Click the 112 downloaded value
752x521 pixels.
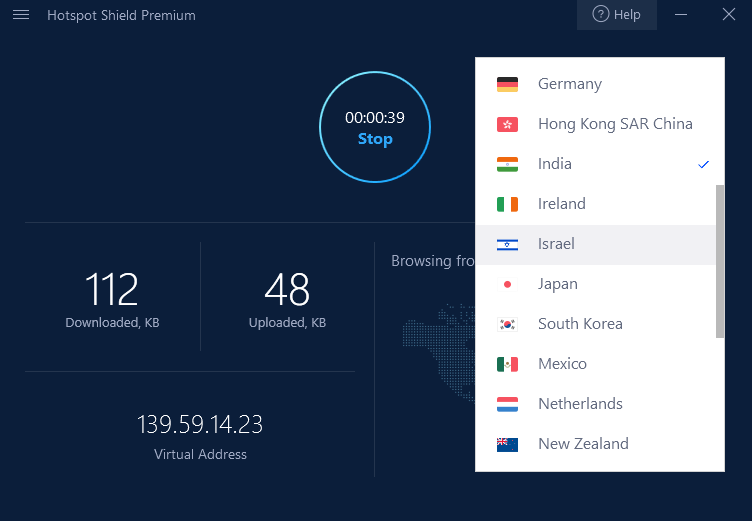tap(112, 289)
